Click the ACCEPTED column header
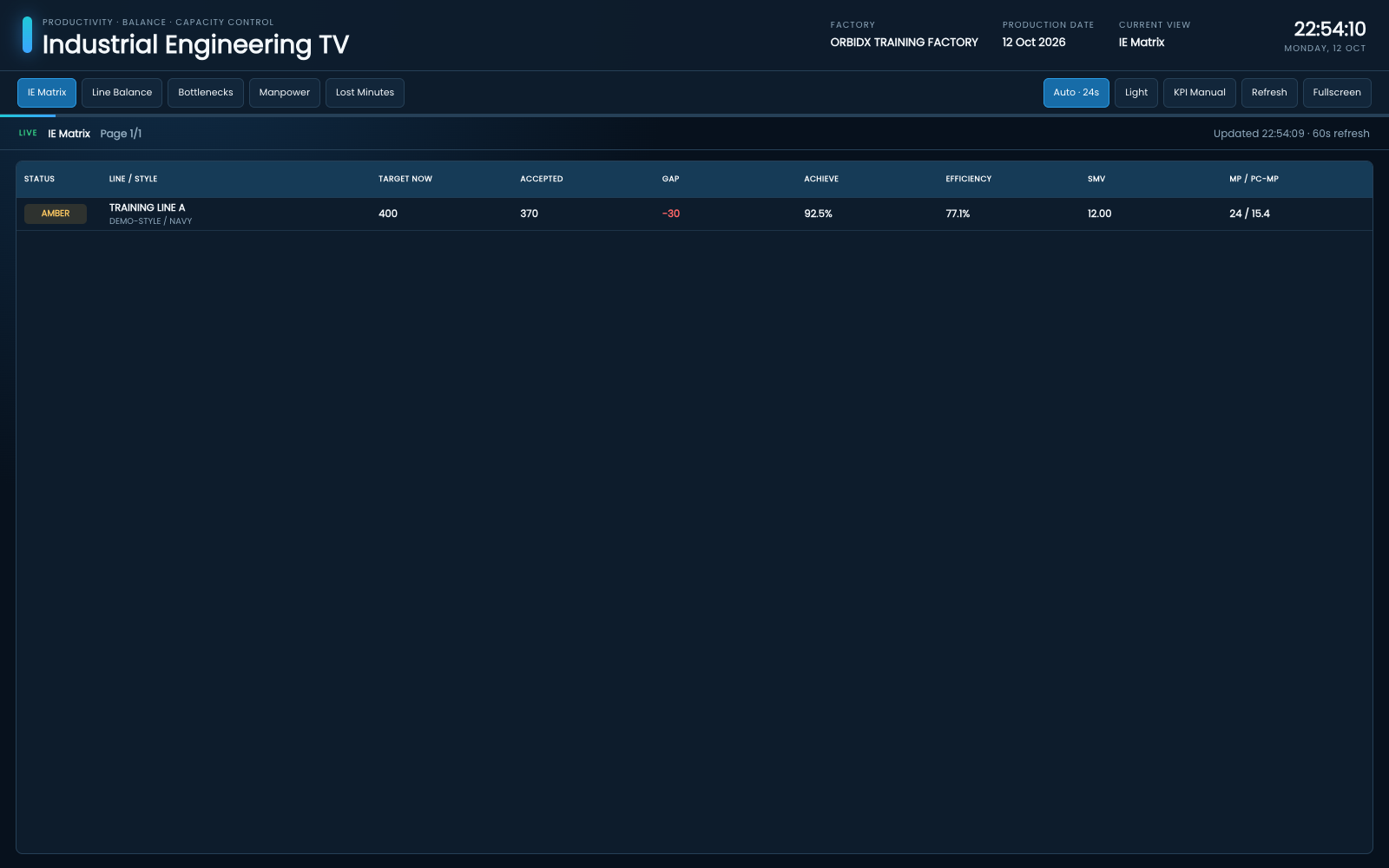The height and width of the screenshot is (868, 1389). point(542,179)
